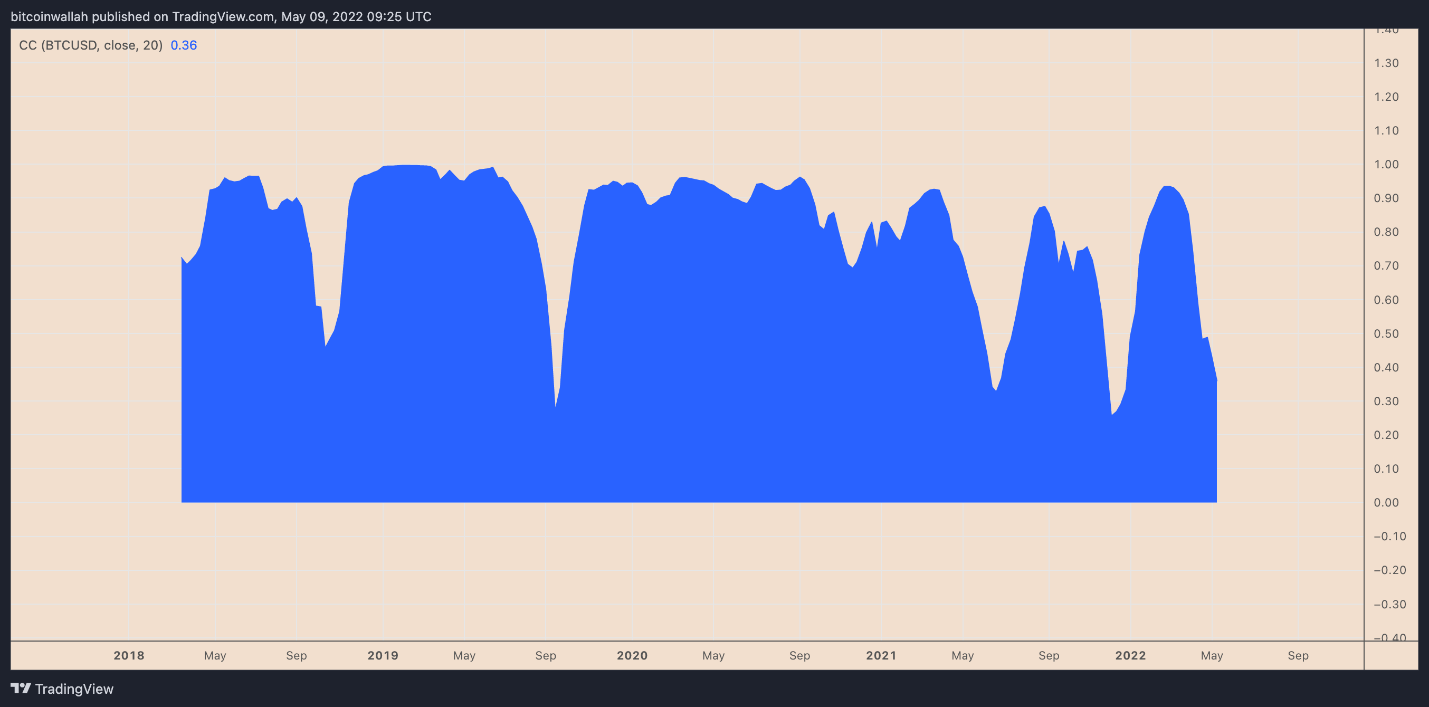Select the 2022 time axis label

pyautogui.click(x=1131, y=656)
